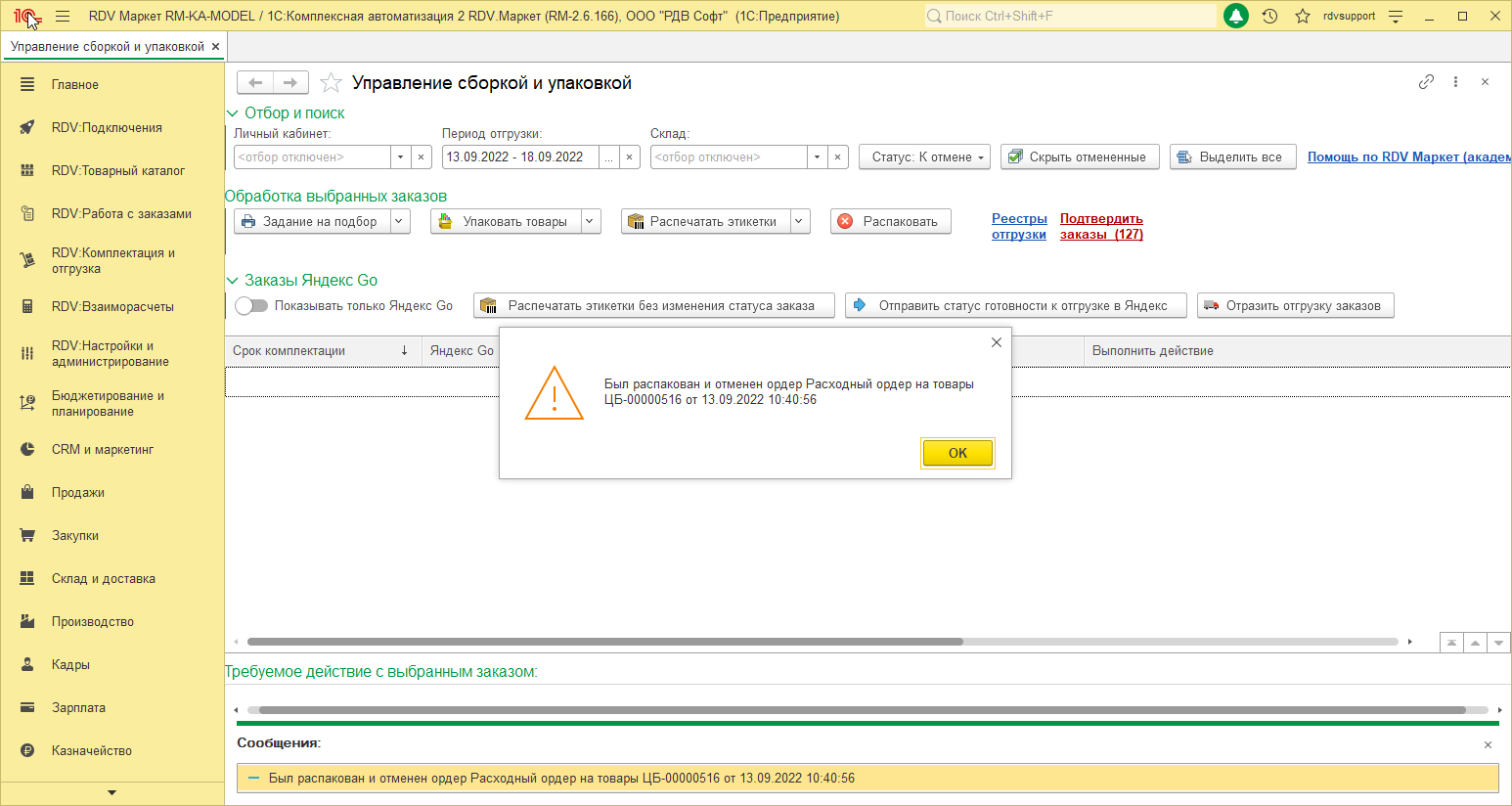Click the Продажи cart bag icon
Image resolution: width=1512 pixels, height=806 pixels.
27,493
